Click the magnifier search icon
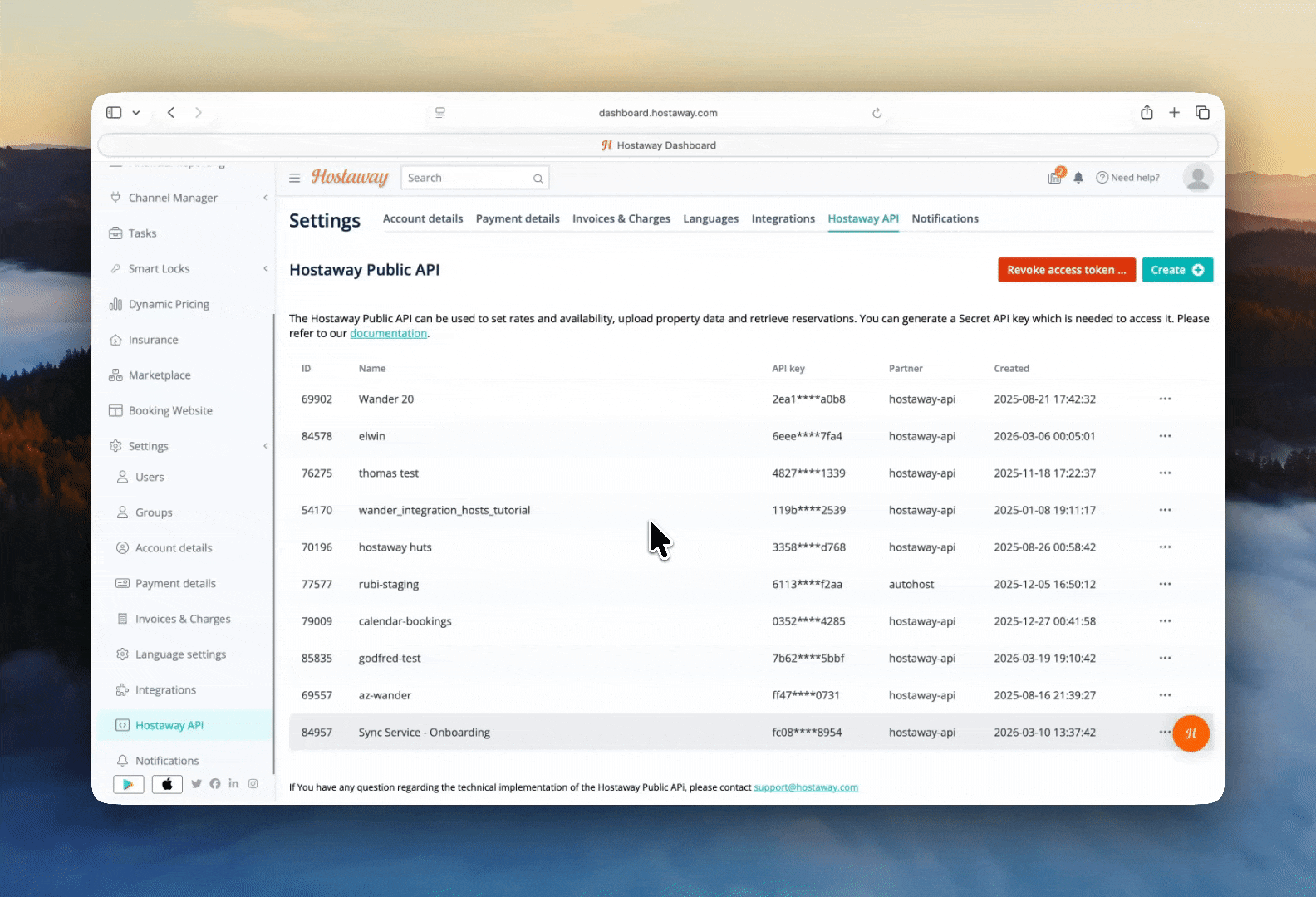1316x897 pixels. pyautogui.click(x=538, y=179)
